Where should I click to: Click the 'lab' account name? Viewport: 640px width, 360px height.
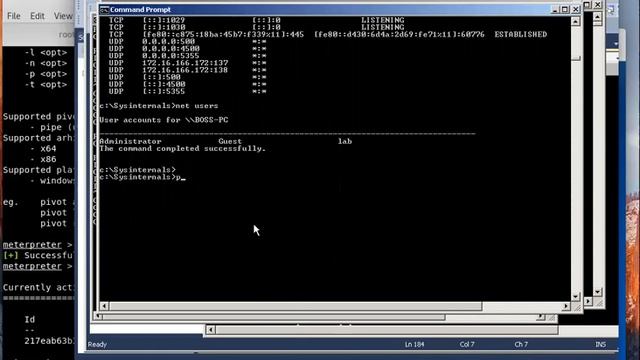pos(345,141)
